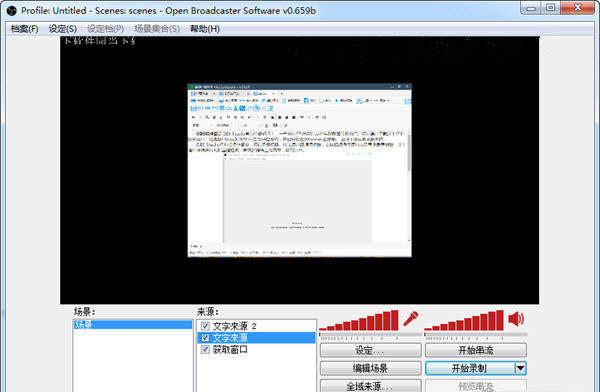Open the 设定(S) menu
The image size is (600, 392).
tap(63, 29)
